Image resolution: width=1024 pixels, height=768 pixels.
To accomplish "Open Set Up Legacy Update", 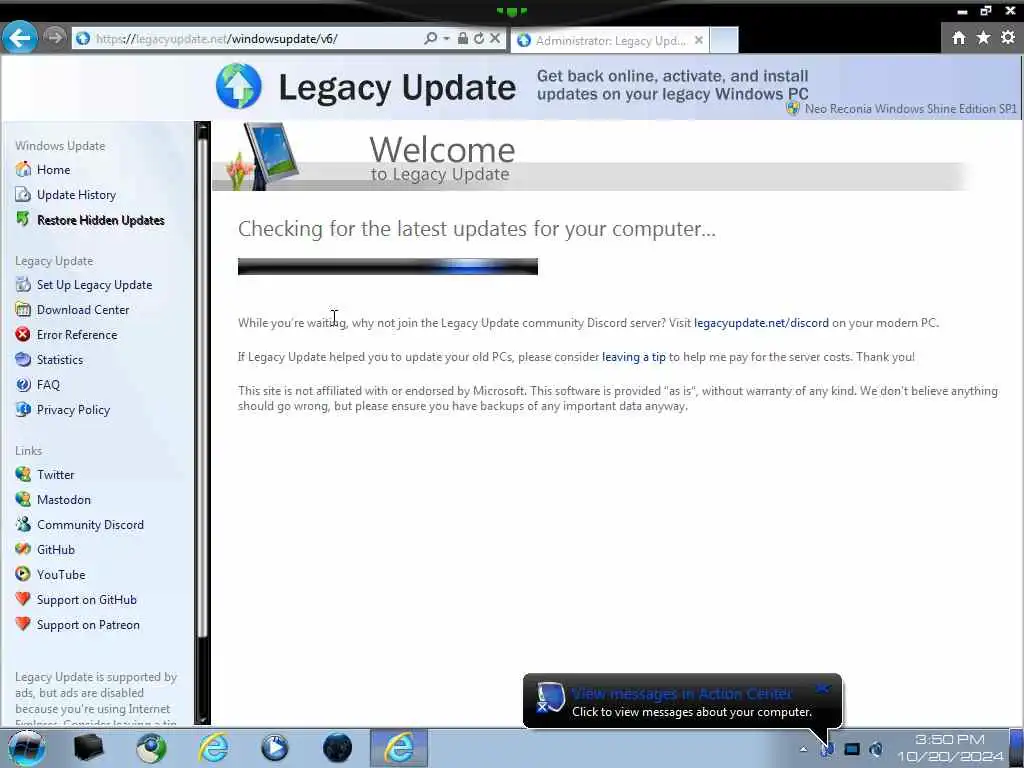I will click(x=95, y=285).
